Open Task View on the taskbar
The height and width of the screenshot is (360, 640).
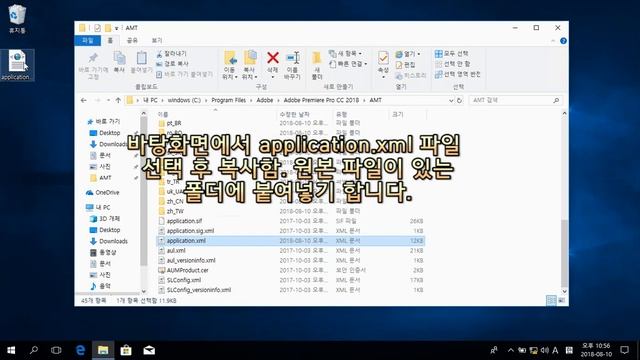56,350
